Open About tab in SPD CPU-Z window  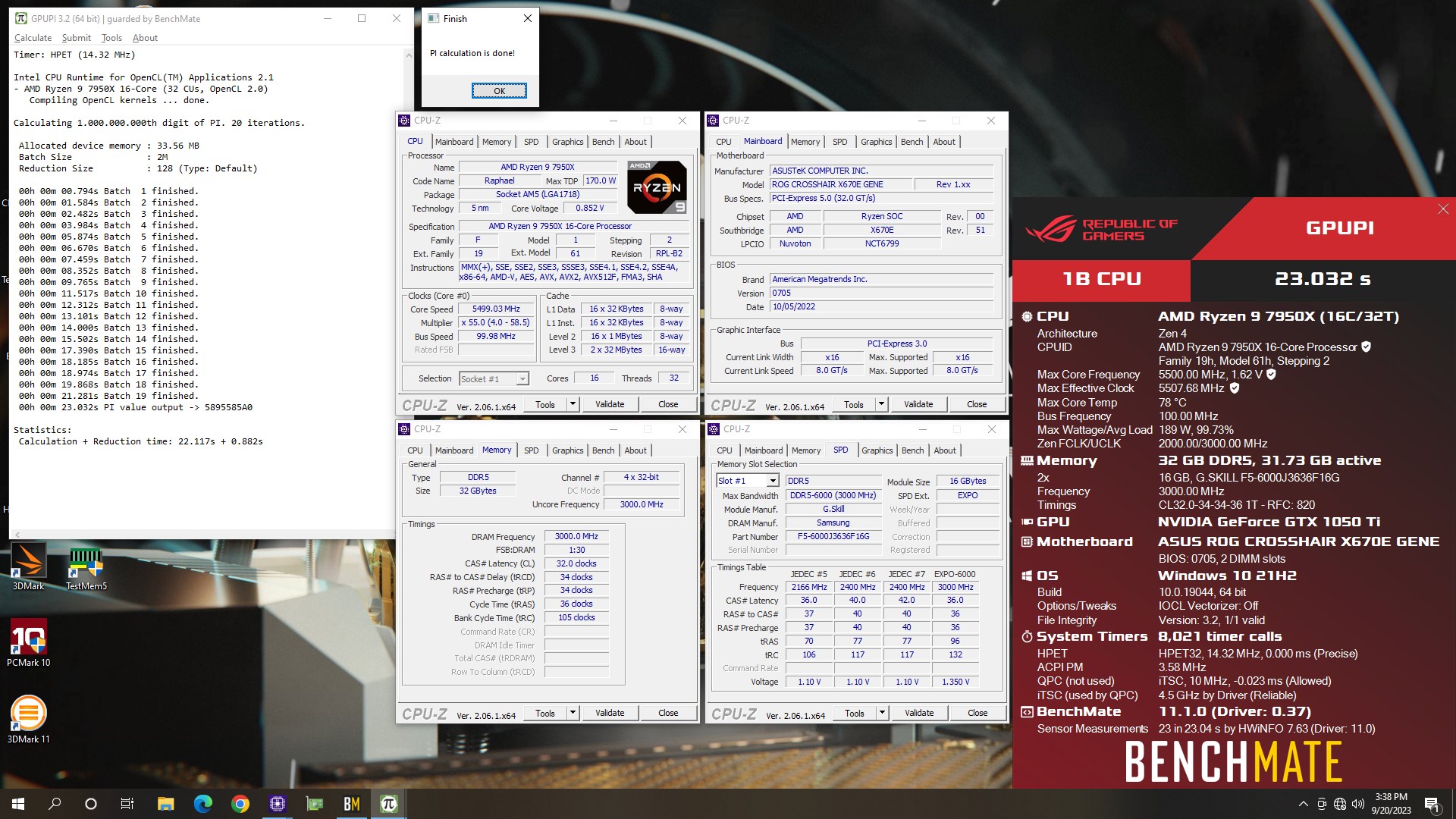click(944, 450)
